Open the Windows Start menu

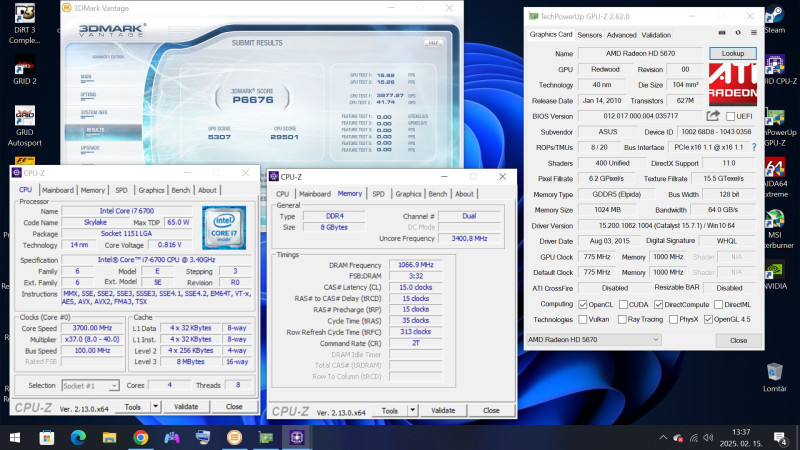[x=15, y=437]
